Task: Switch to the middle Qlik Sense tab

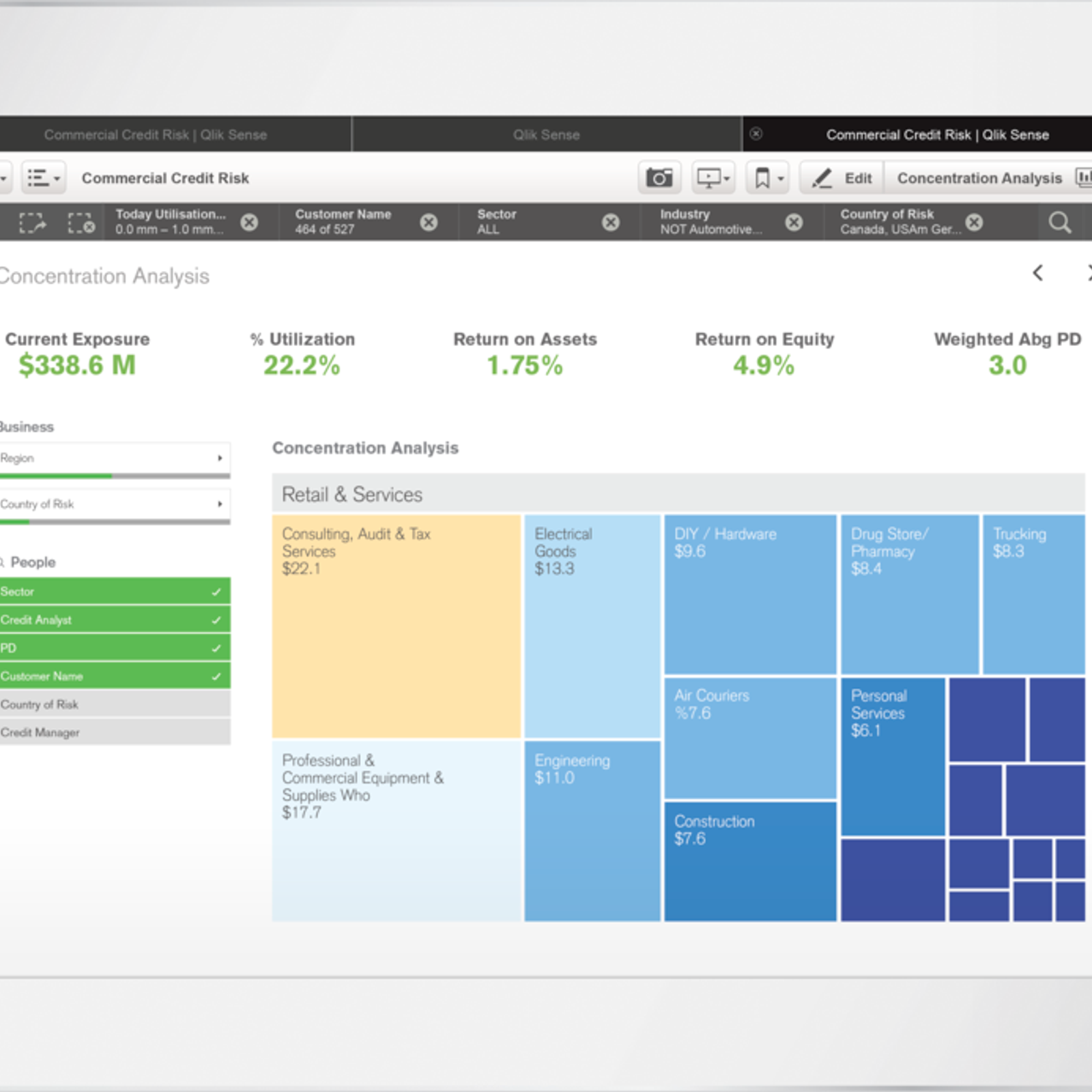Action: (546, 134)
